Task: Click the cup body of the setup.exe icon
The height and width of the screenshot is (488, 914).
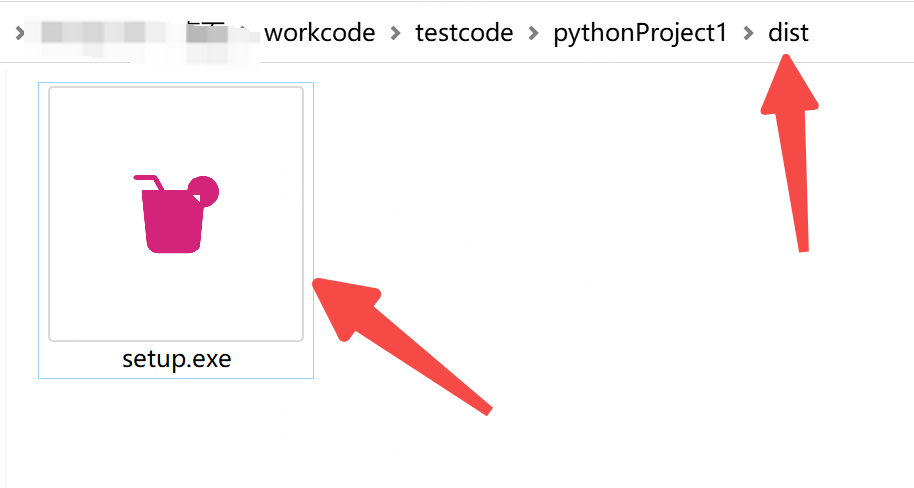Action: 172,224
